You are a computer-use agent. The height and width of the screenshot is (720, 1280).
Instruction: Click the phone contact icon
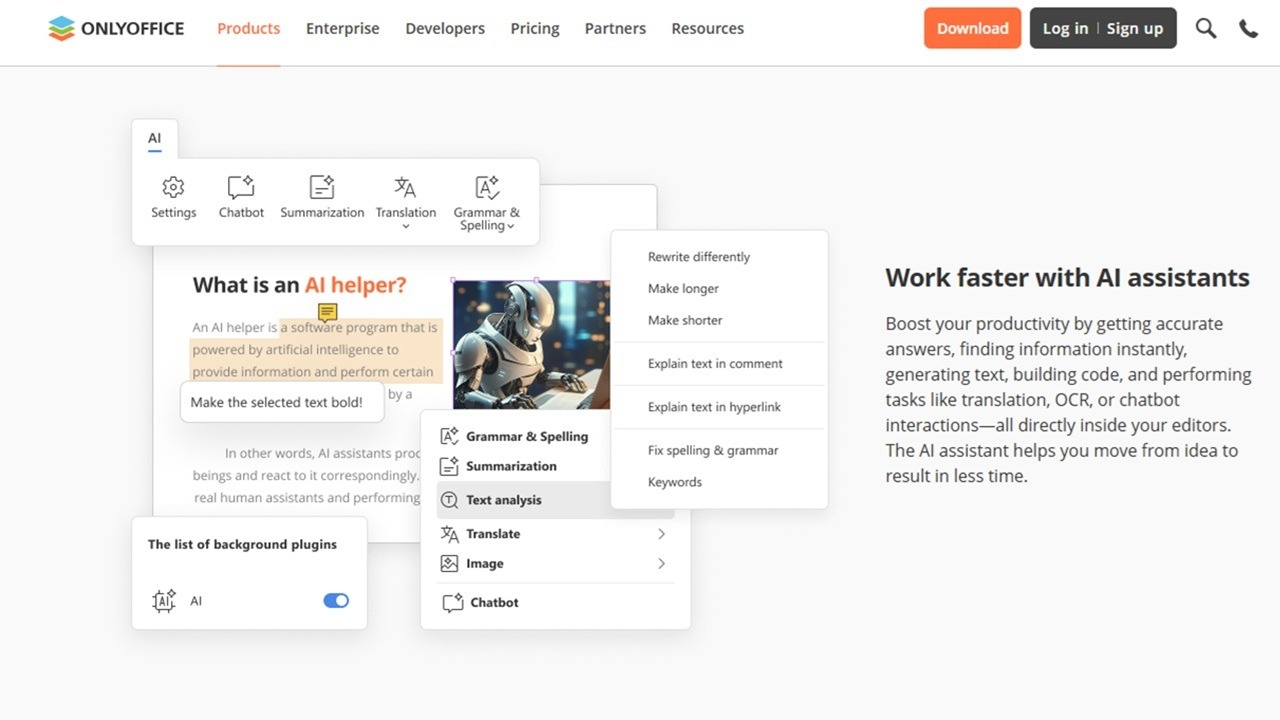click(1248, 28)
